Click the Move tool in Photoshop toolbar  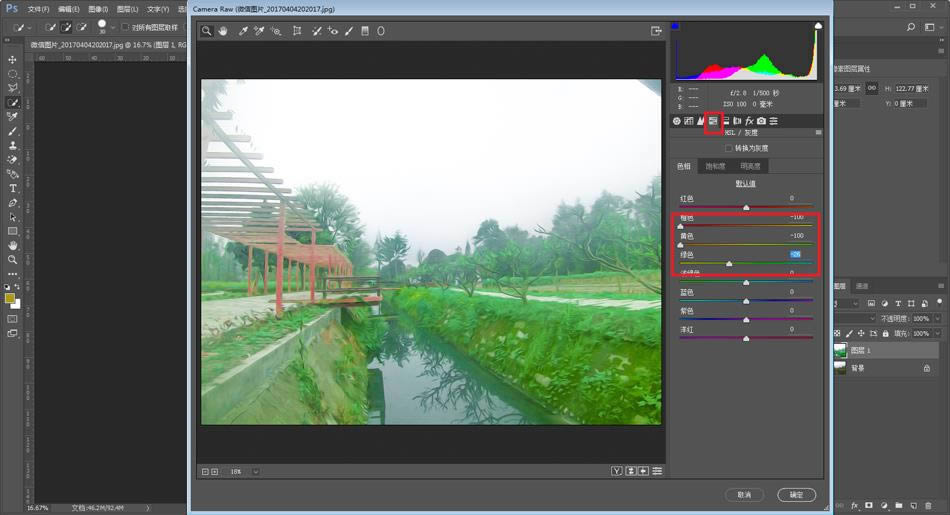coord(13,60)
